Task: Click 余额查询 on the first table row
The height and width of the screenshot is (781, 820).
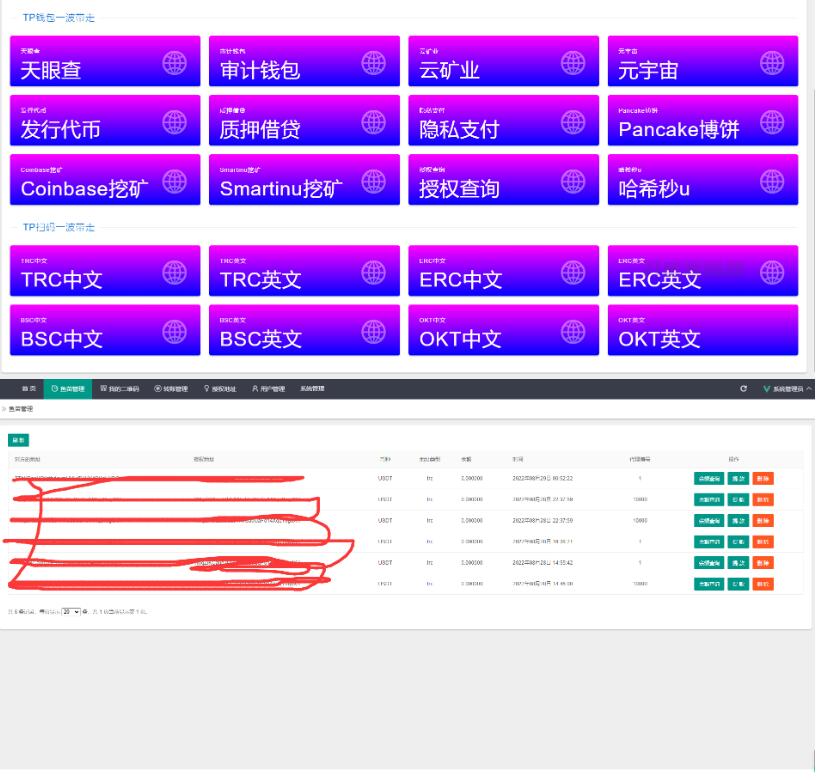Action: point(708,480)
